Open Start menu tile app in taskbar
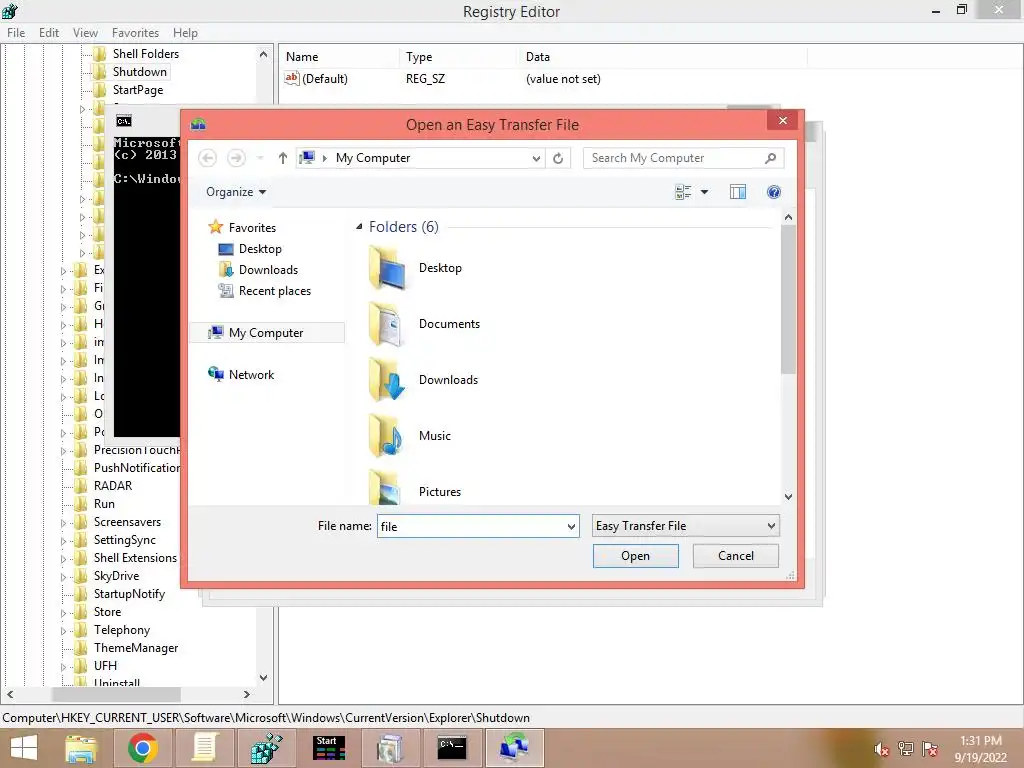 point(328,748)
